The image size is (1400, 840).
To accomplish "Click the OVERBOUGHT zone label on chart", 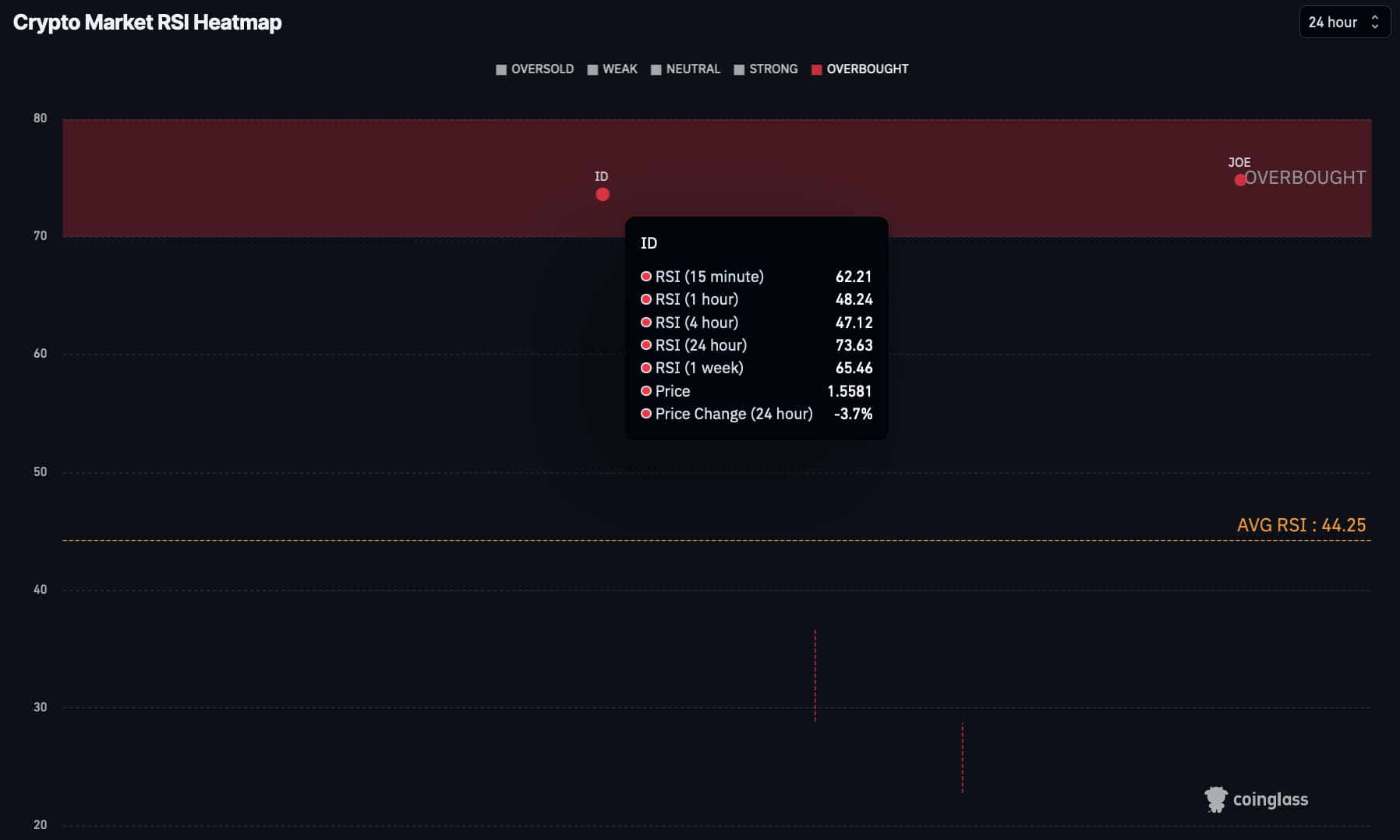I will [1306, 178].
